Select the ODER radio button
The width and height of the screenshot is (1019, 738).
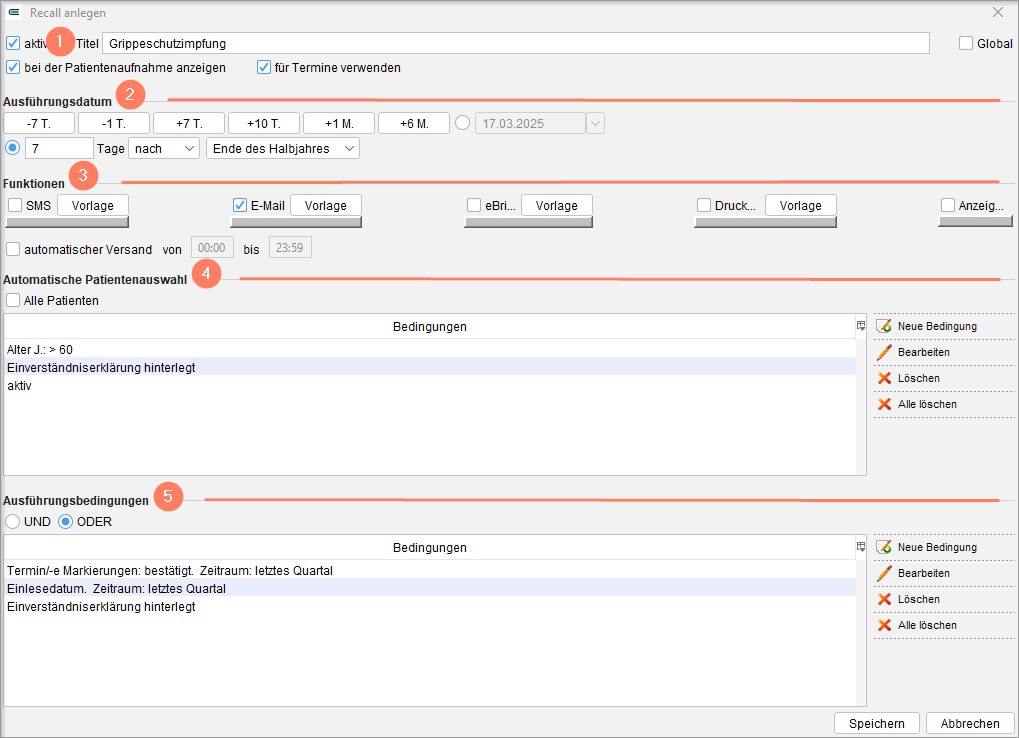tap(66, 522)
